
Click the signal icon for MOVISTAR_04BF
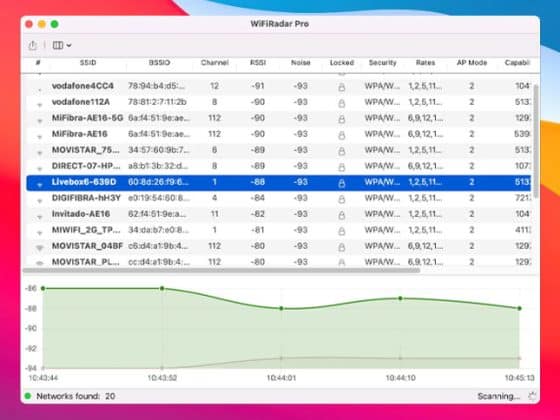(x=40, y=248)
